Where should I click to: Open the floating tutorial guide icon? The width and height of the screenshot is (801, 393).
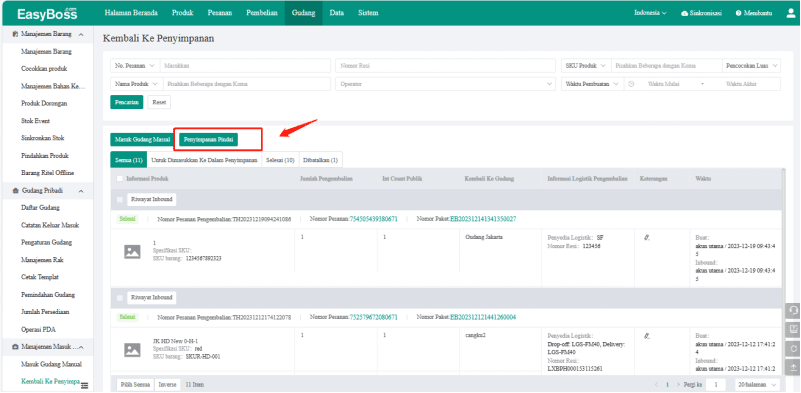click(x=793, y=330)
